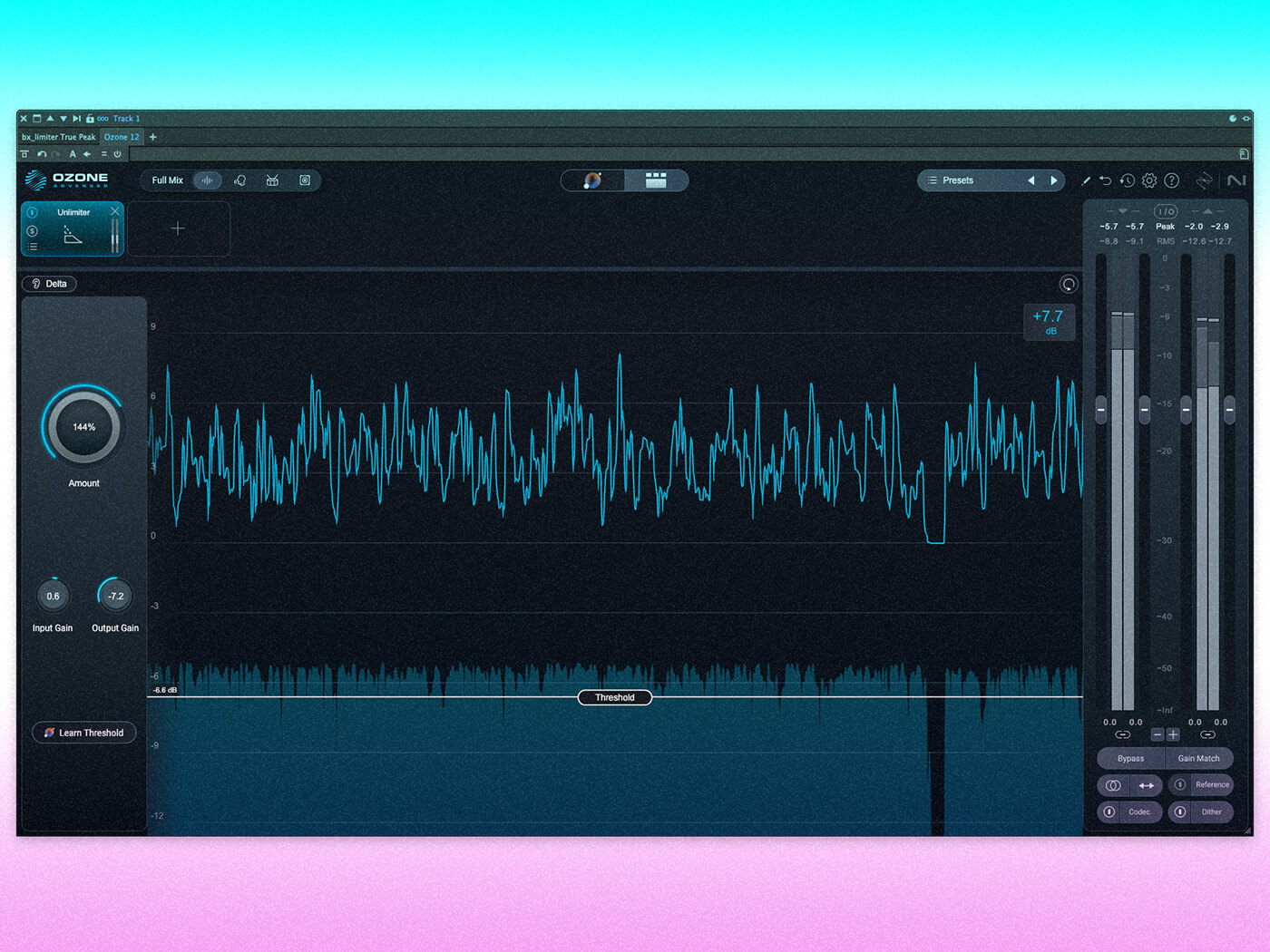Click the stereo channel swap arrows icon
The height and width of the screenshot is (952, 1270).
pyautogui.click(x=1146, y=785)
